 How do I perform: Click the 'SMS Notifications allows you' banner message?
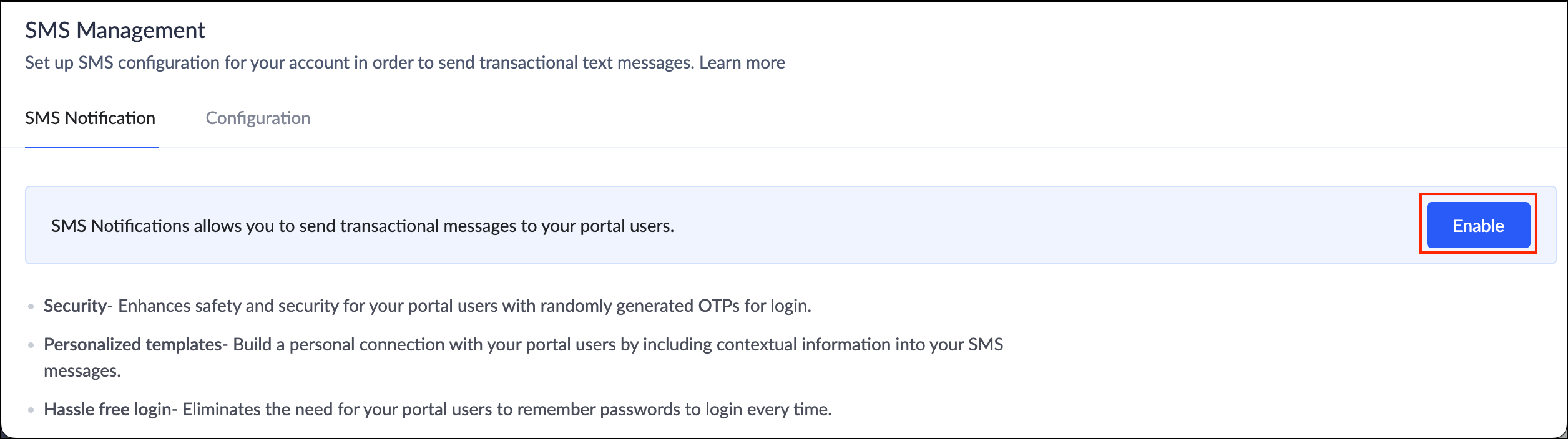[x=362, y=226]
